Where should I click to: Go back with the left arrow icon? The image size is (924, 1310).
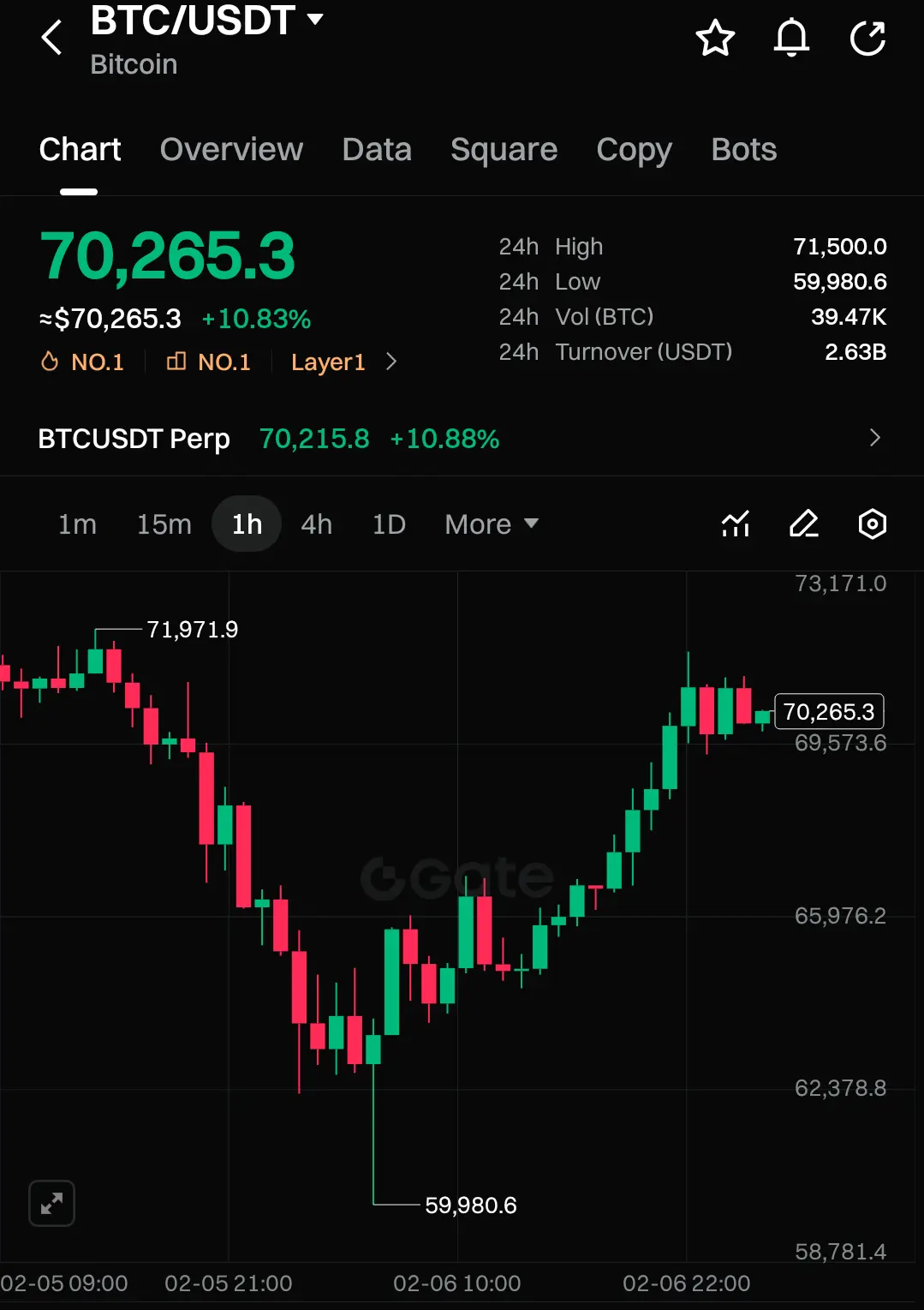click(x=52, y=38)
